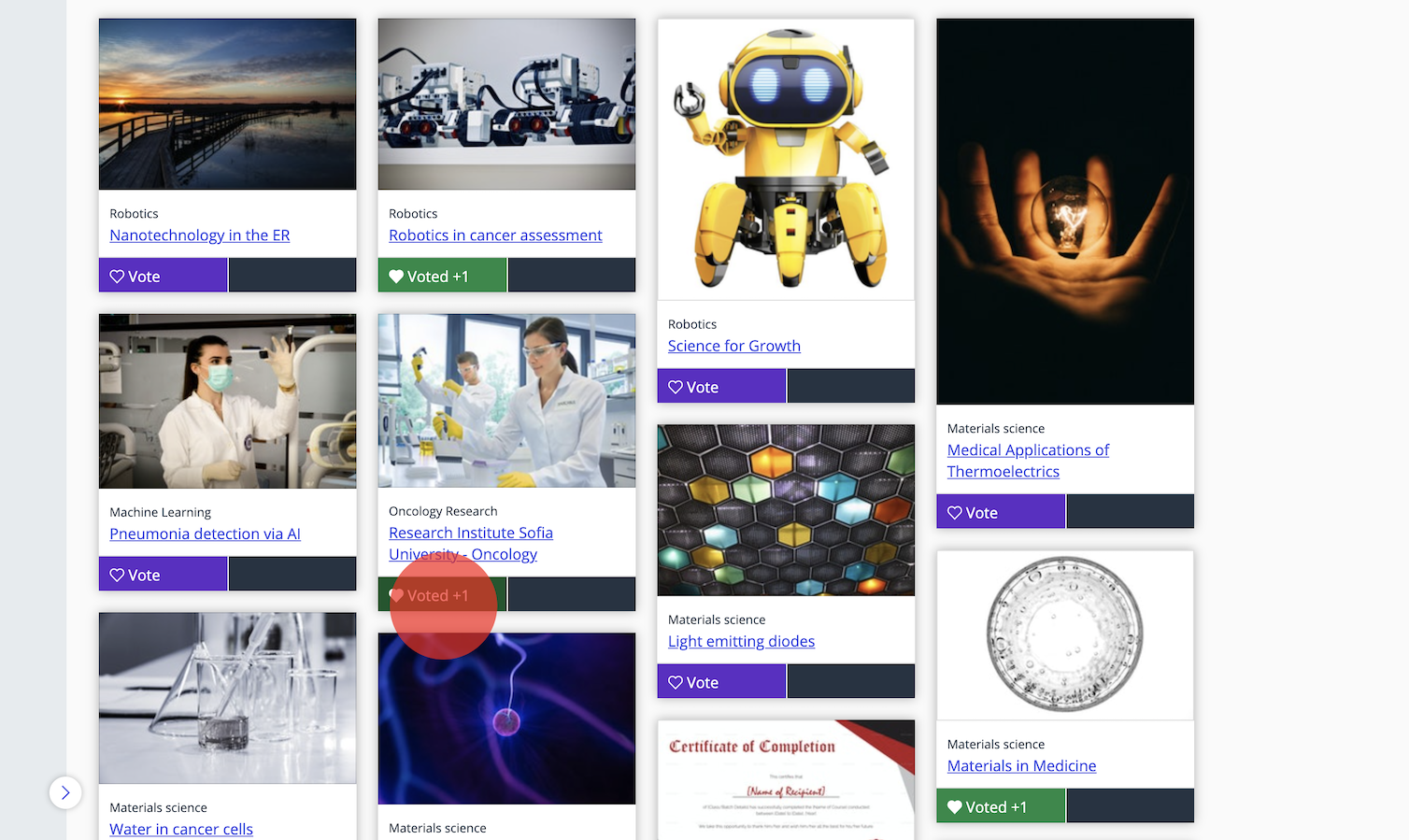Open the yellow robot thumbnail image
The image size is (1409, 840).
786,160
